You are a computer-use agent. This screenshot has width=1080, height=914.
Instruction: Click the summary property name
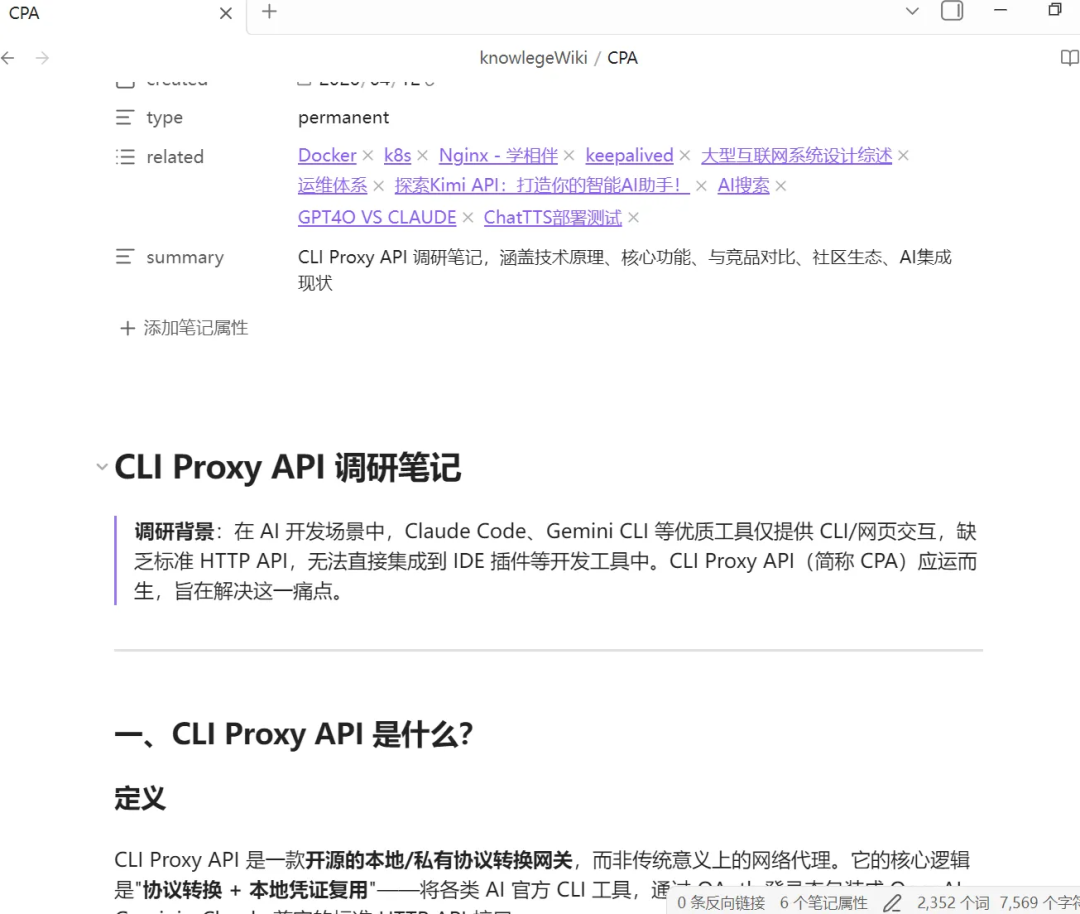185,258
